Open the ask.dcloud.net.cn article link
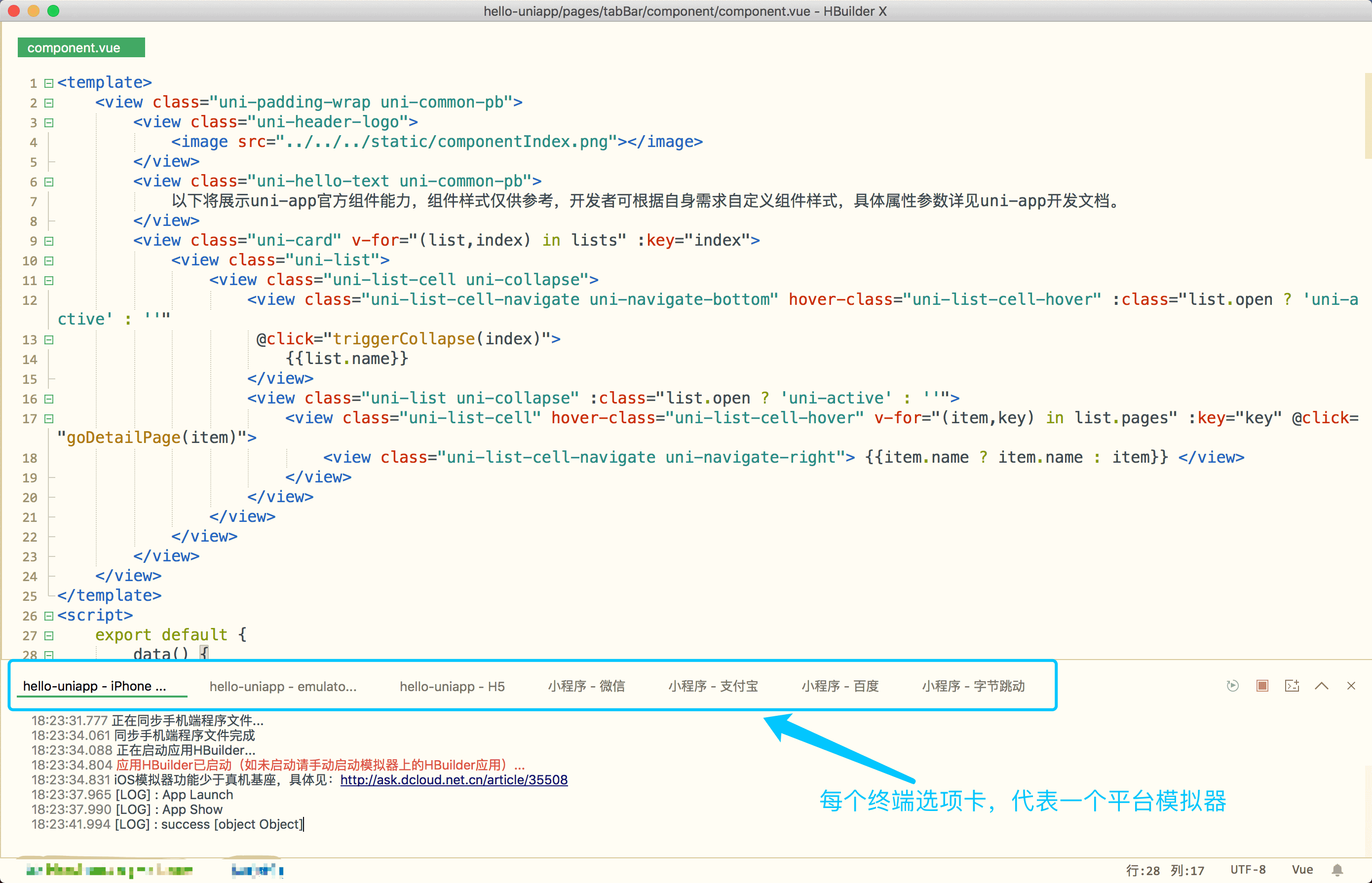The image size is (1372, 883). 454,780
